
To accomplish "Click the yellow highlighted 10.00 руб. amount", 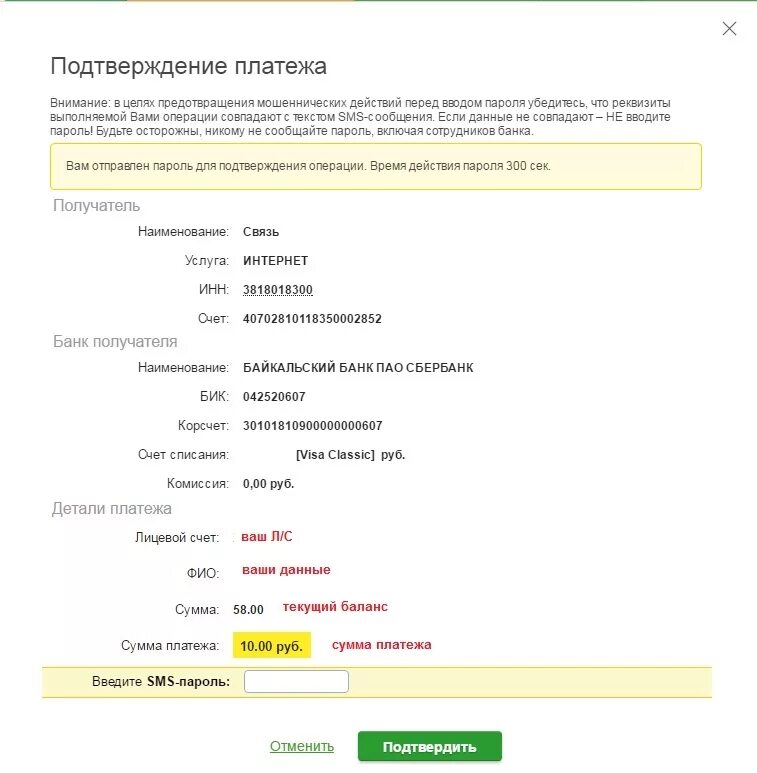I will [272, 645].
